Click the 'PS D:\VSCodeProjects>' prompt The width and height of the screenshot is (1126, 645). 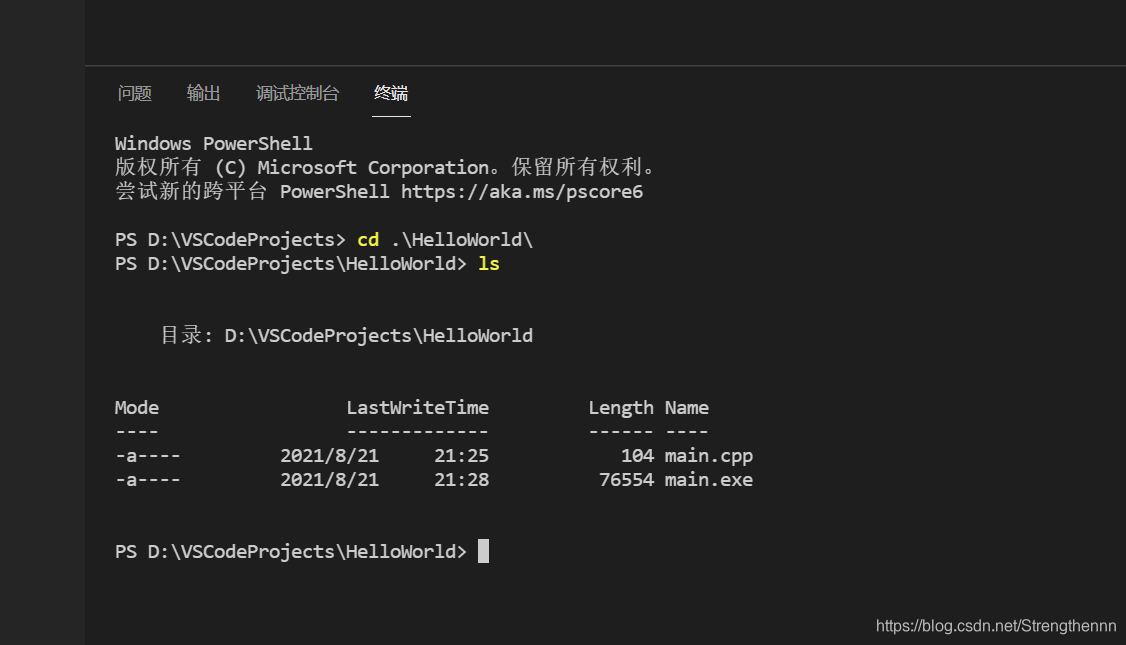pyautogui.click(x=230, y=240)
